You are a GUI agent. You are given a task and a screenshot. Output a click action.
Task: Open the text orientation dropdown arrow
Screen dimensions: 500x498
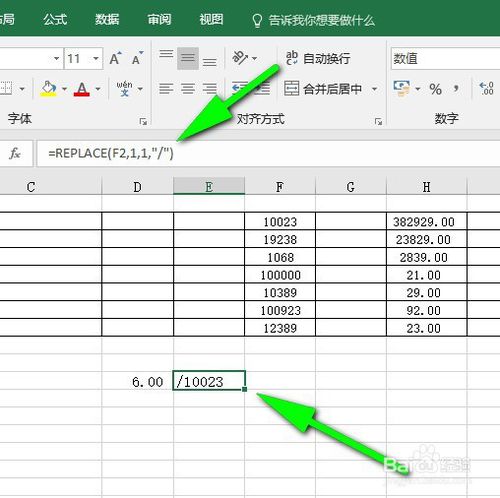click(x=255, y=59)
